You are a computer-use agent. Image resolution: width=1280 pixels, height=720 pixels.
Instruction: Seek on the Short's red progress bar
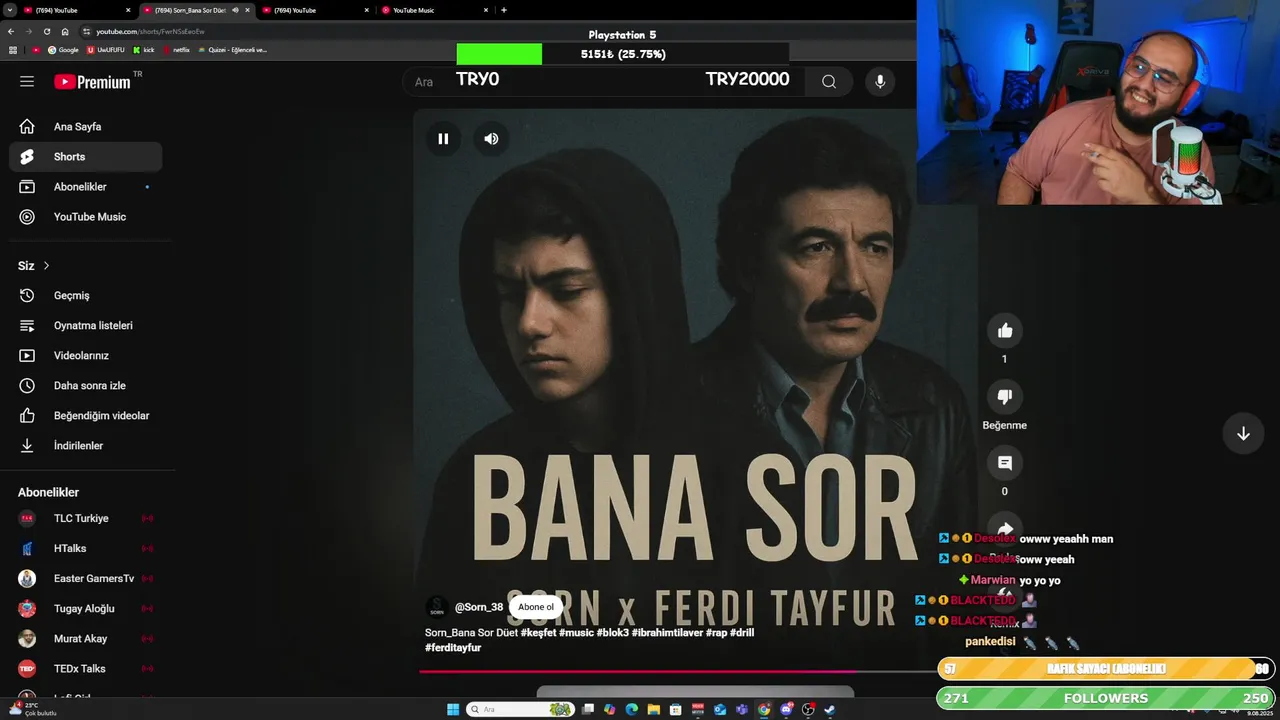(x=678, y=671)
